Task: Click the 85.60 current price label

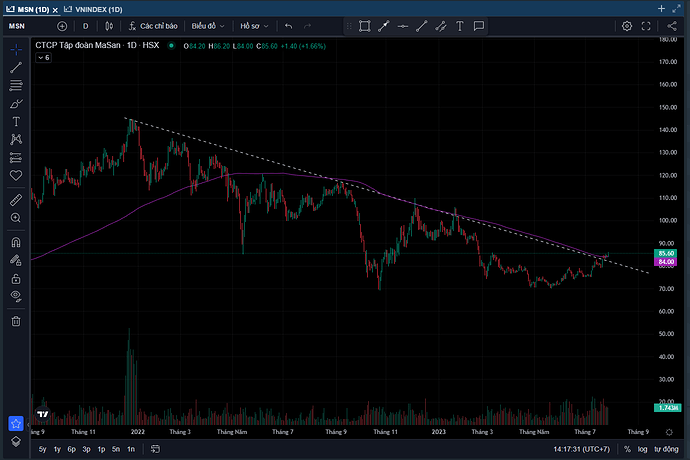Action: pos(666,254)
